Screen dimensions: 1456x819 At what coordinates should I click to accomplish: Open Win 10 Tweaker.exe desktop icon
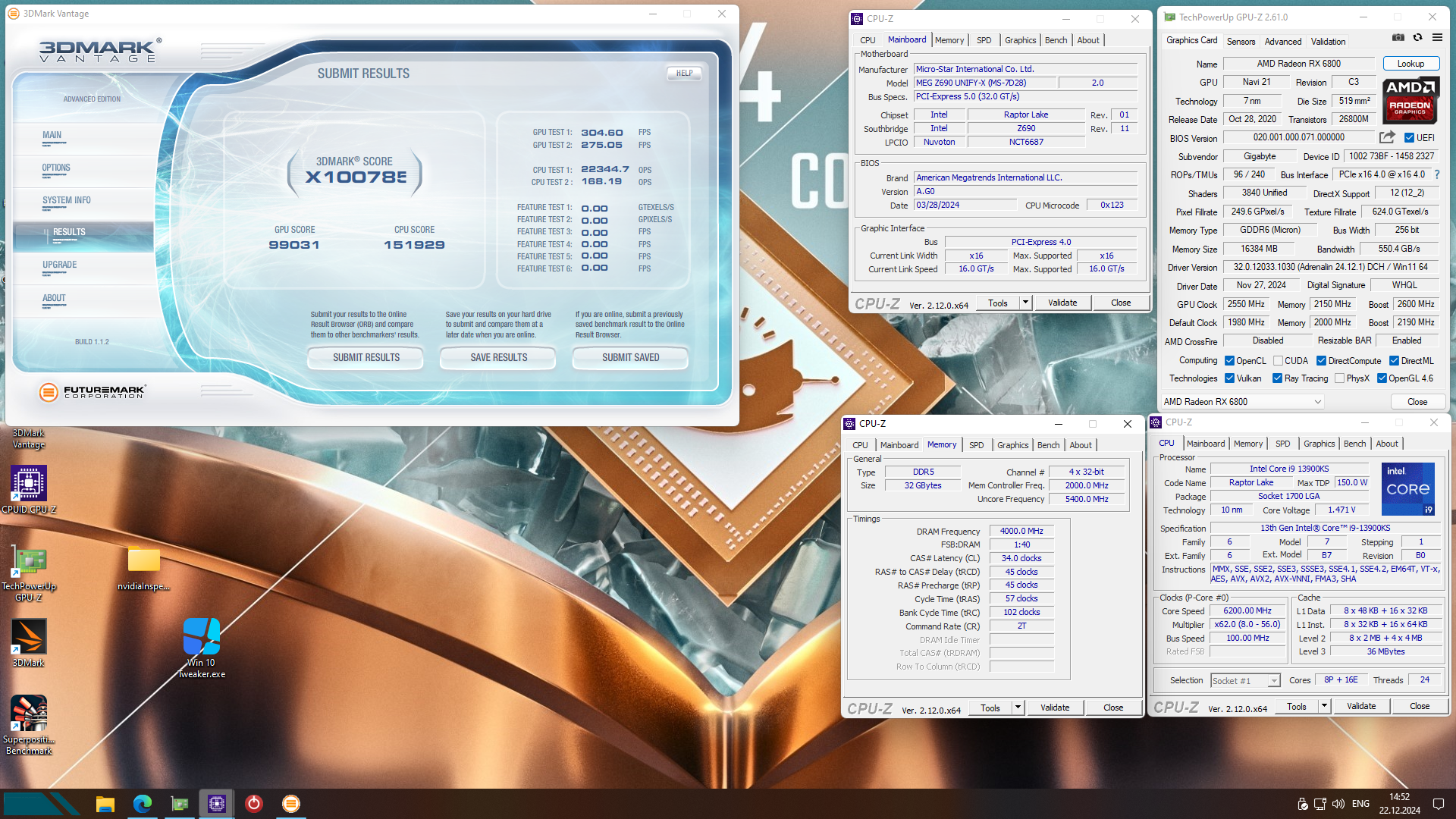point(202,648)
